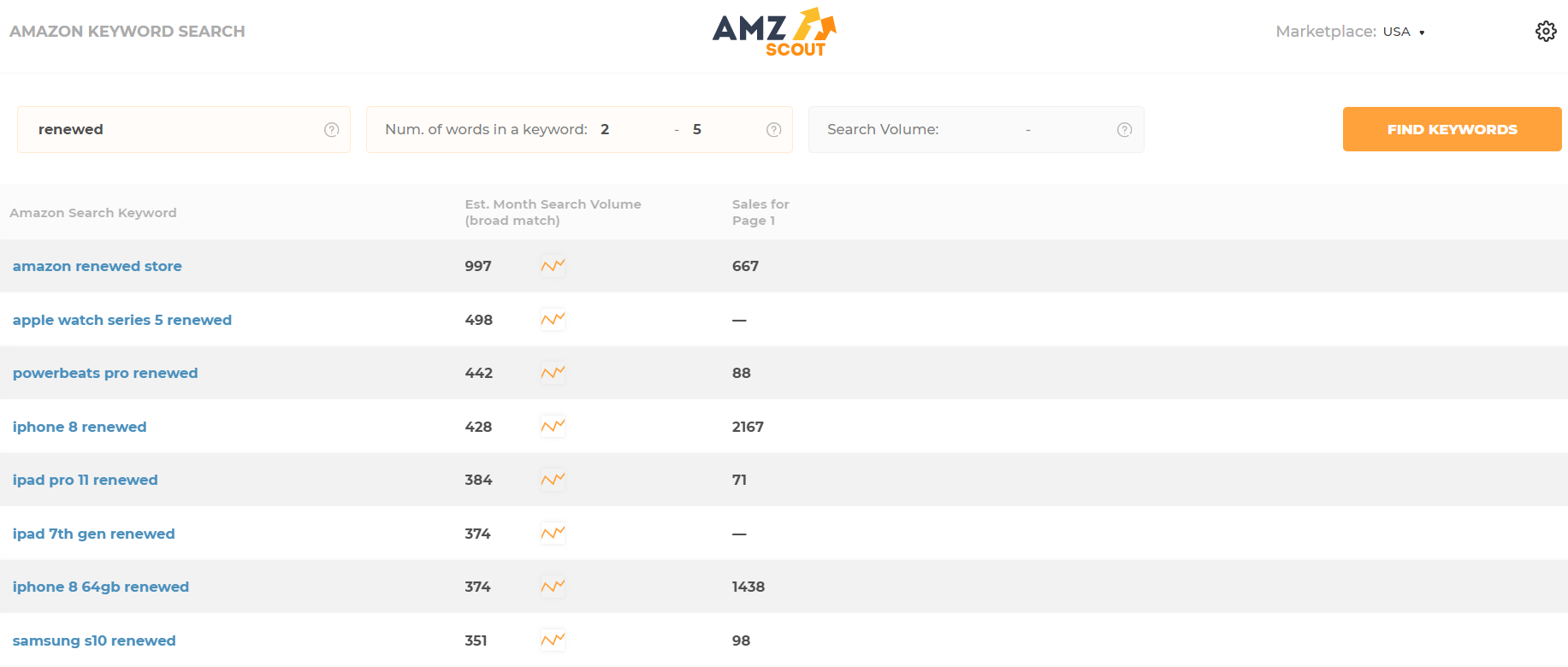Show help about number of words setting
The height and width of the screenshot is (667, 1568).
(773, 129)
